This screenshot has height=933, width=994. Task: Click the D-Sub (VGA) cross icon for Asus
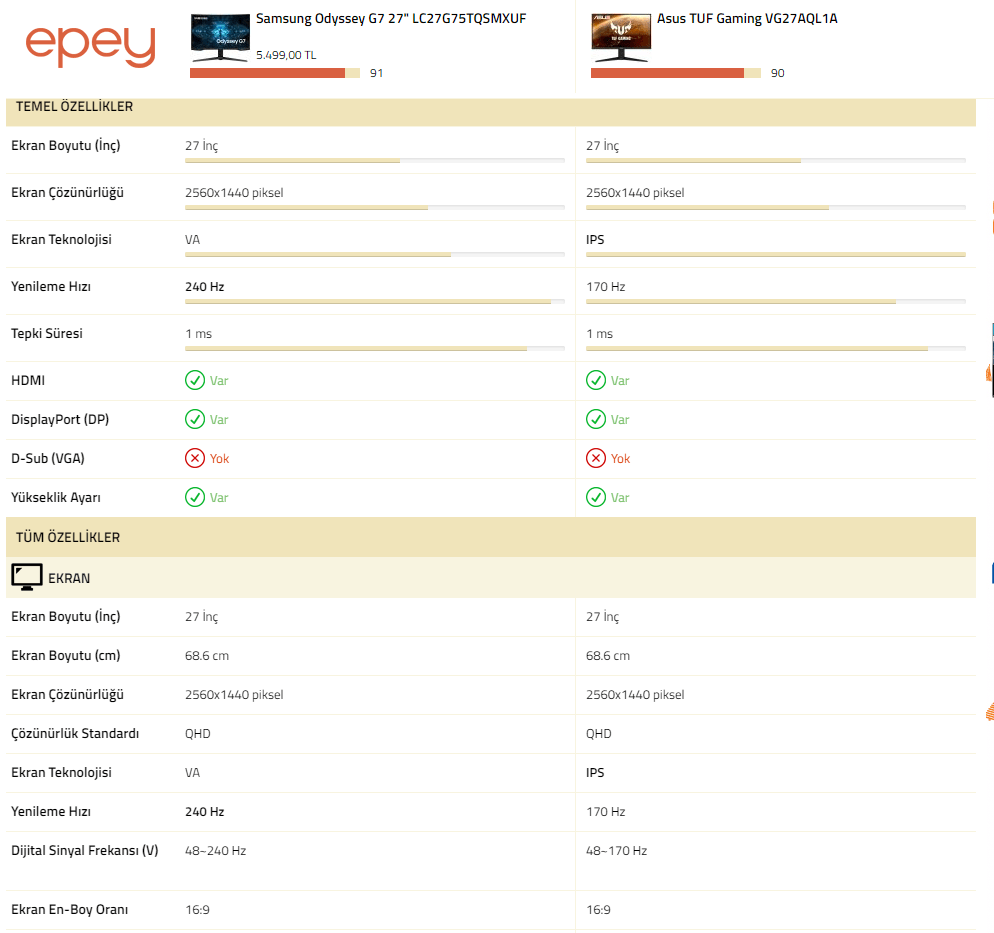pos(596,458)
